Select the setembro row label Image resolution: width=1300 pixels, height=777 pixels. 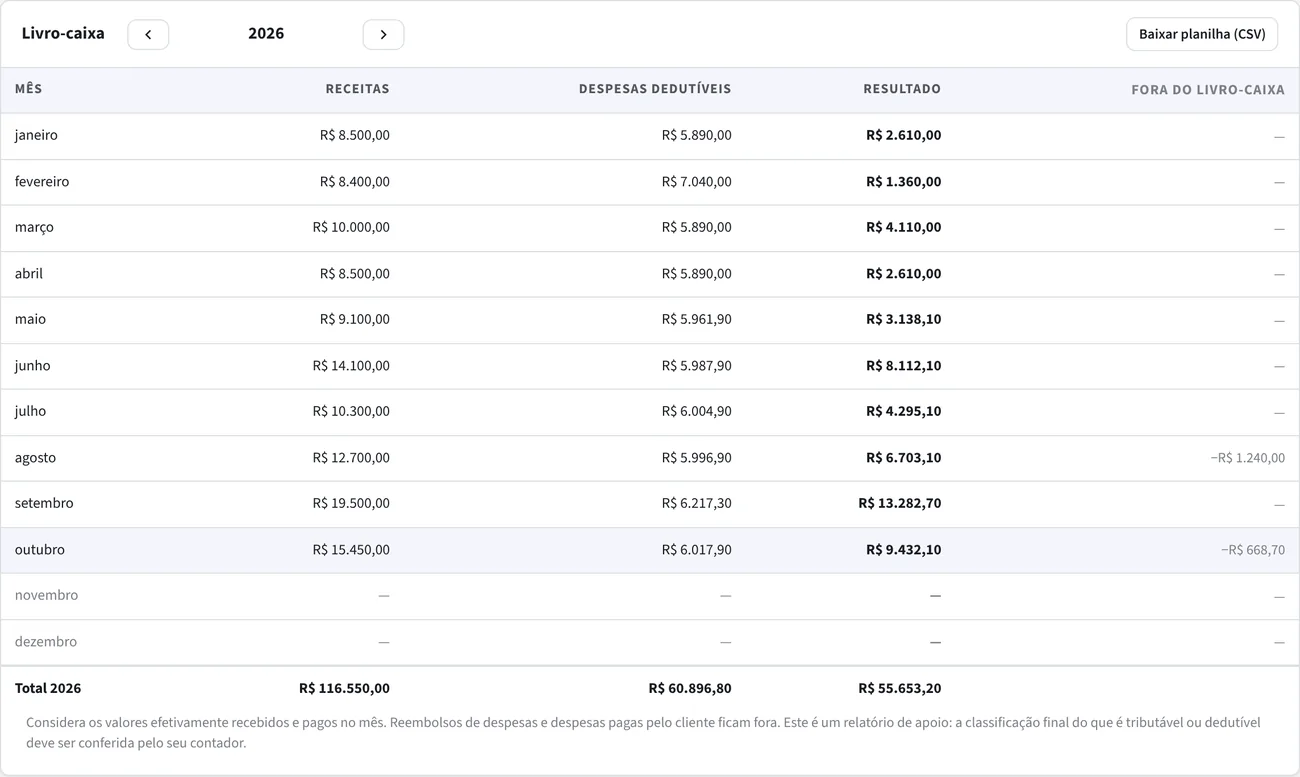coord(44,503)
